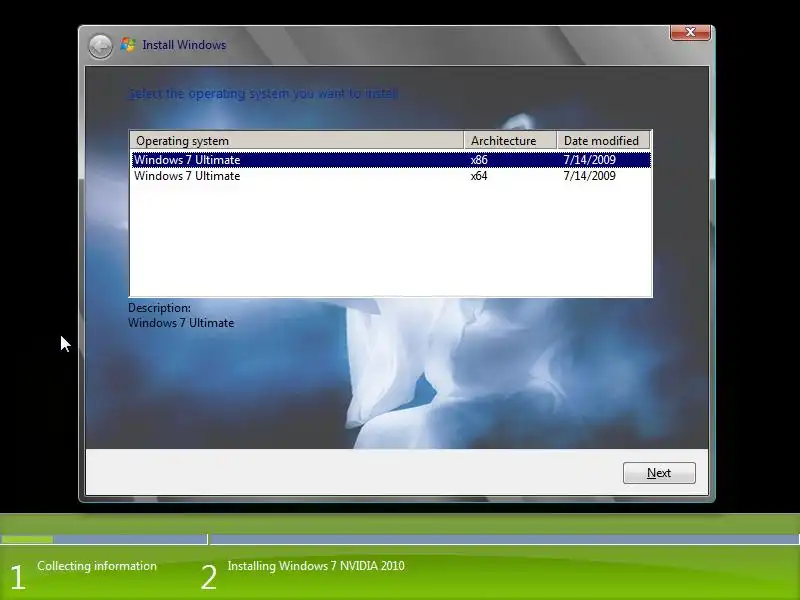Close the Install Windows dialog
800x600 pixels.
pos(690,32)
